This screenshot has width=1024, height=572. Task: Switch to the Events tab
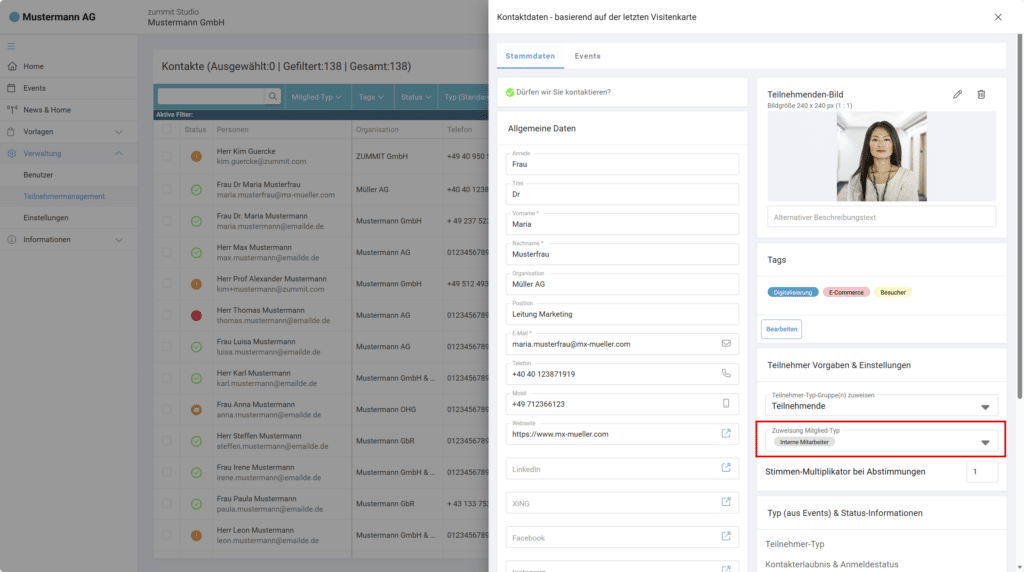587,56
